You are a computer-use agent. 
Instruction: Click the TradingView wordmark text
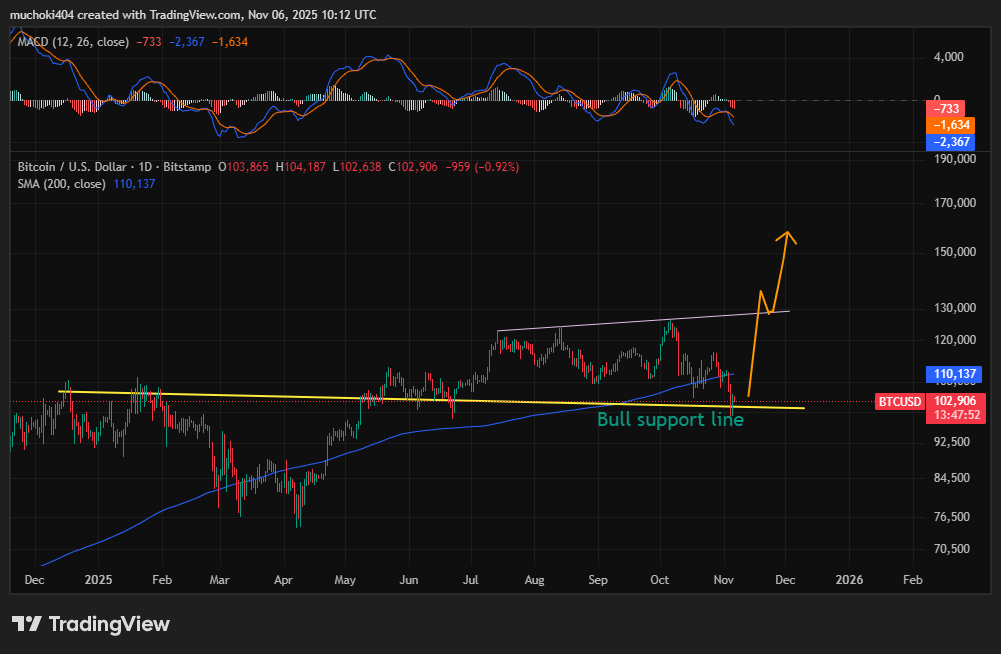point(109,624)
